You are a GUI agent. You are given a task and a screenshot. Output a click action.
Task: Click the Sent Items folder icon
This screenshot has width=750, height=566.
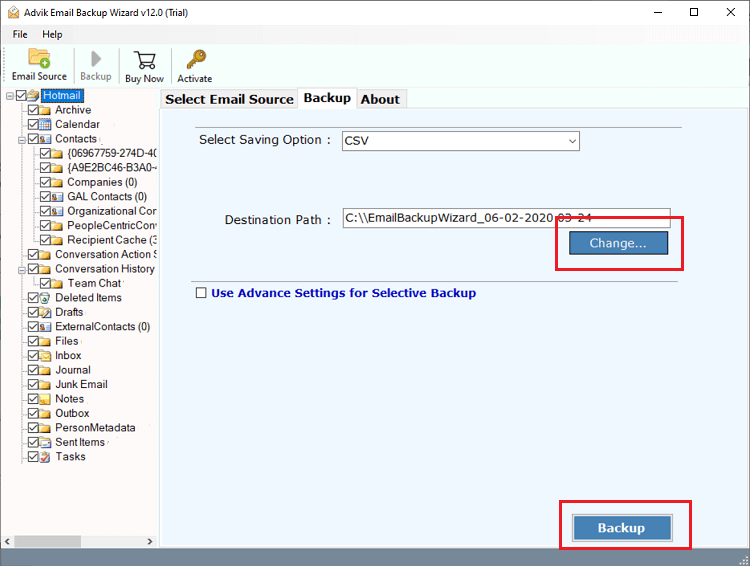(x=45, y=443)
